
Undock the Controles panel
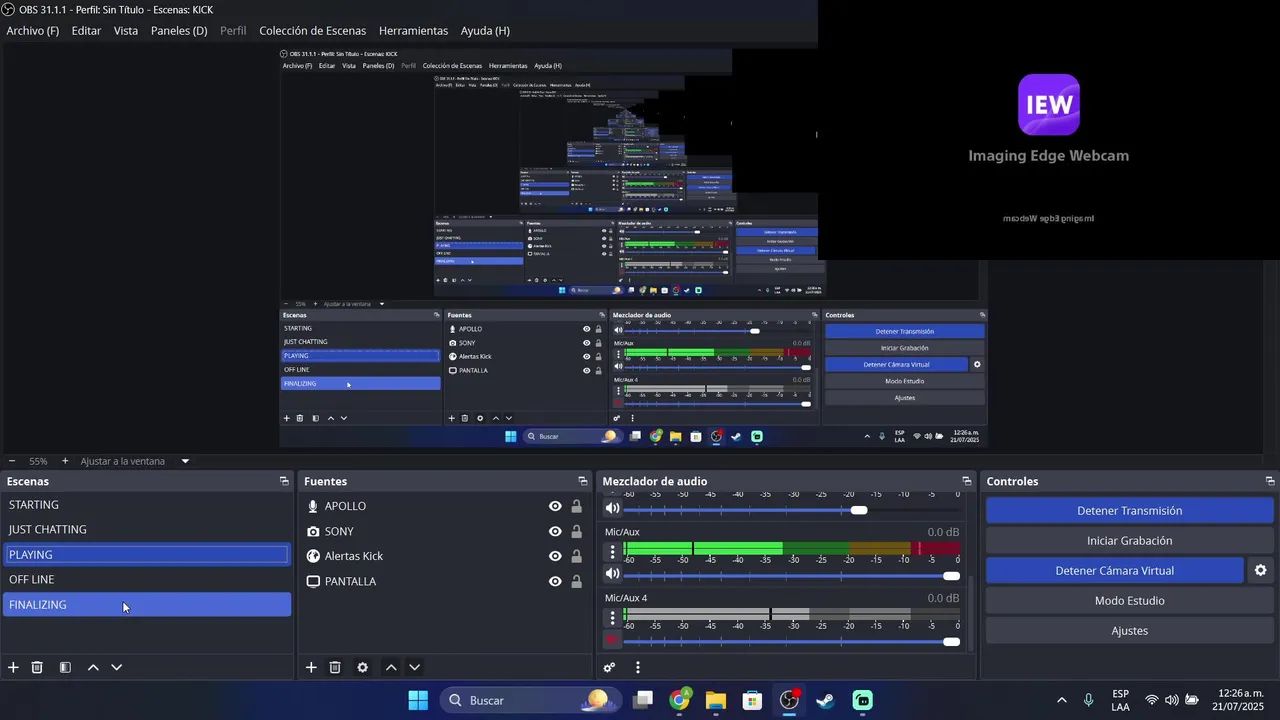(x=1270, y=481)
